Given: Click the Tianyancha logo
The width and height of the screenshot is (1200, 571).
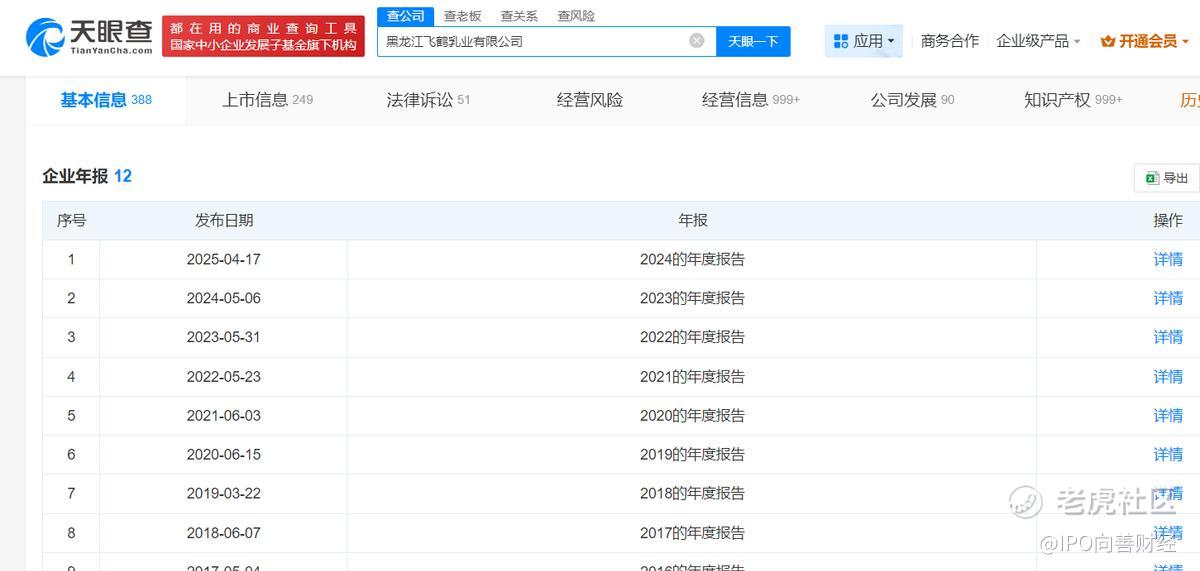Looking at the screenshot, I should pyautogui.click(x=89, y=36).
